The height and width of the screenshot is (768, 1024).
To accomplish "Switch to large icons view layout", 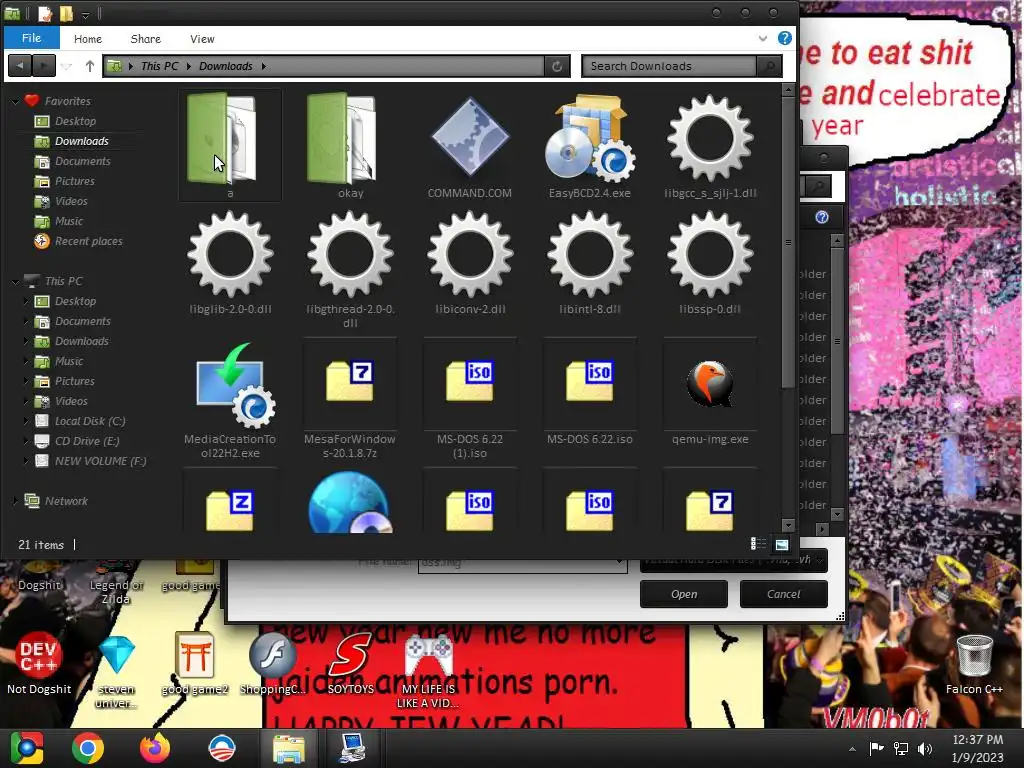I will click(x=782, y=544).
